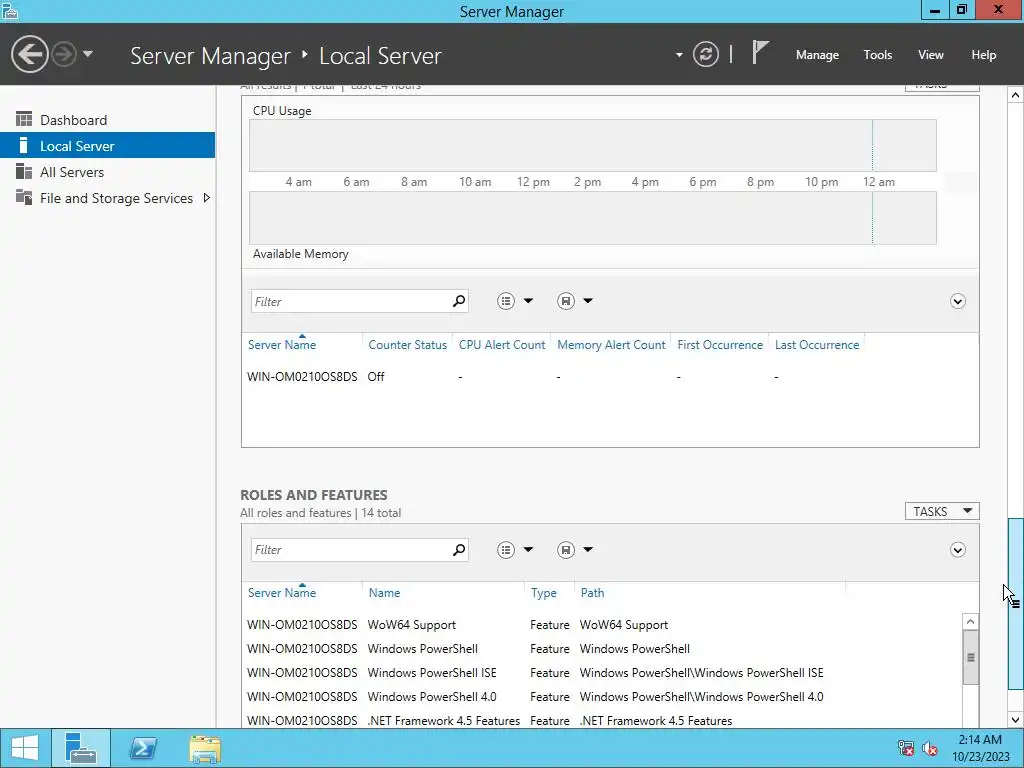Open the View menu
This screenshot has width=1024, height=768.
931,55
